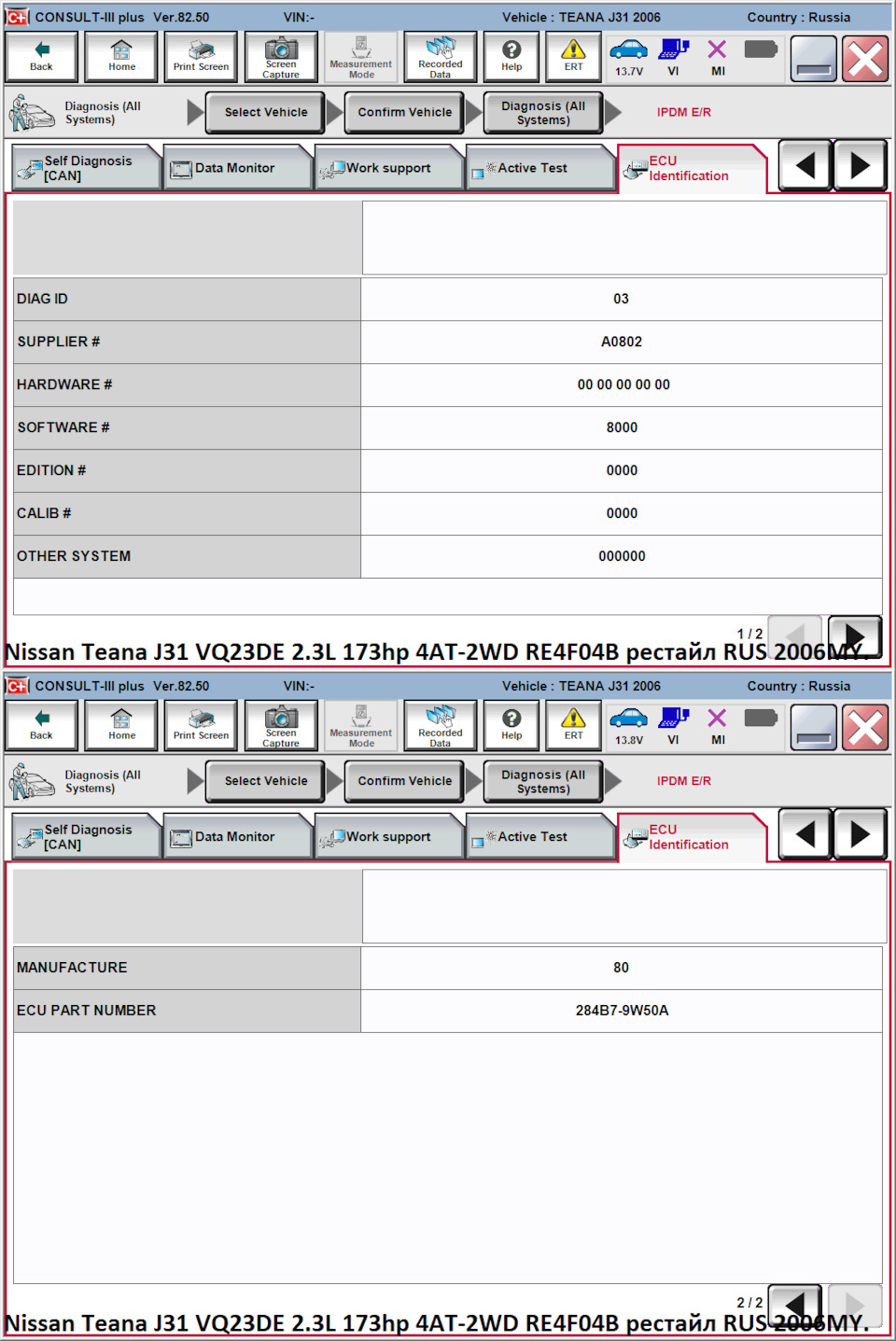Click SOFTWARE # value 8000

tap(622, 427)
